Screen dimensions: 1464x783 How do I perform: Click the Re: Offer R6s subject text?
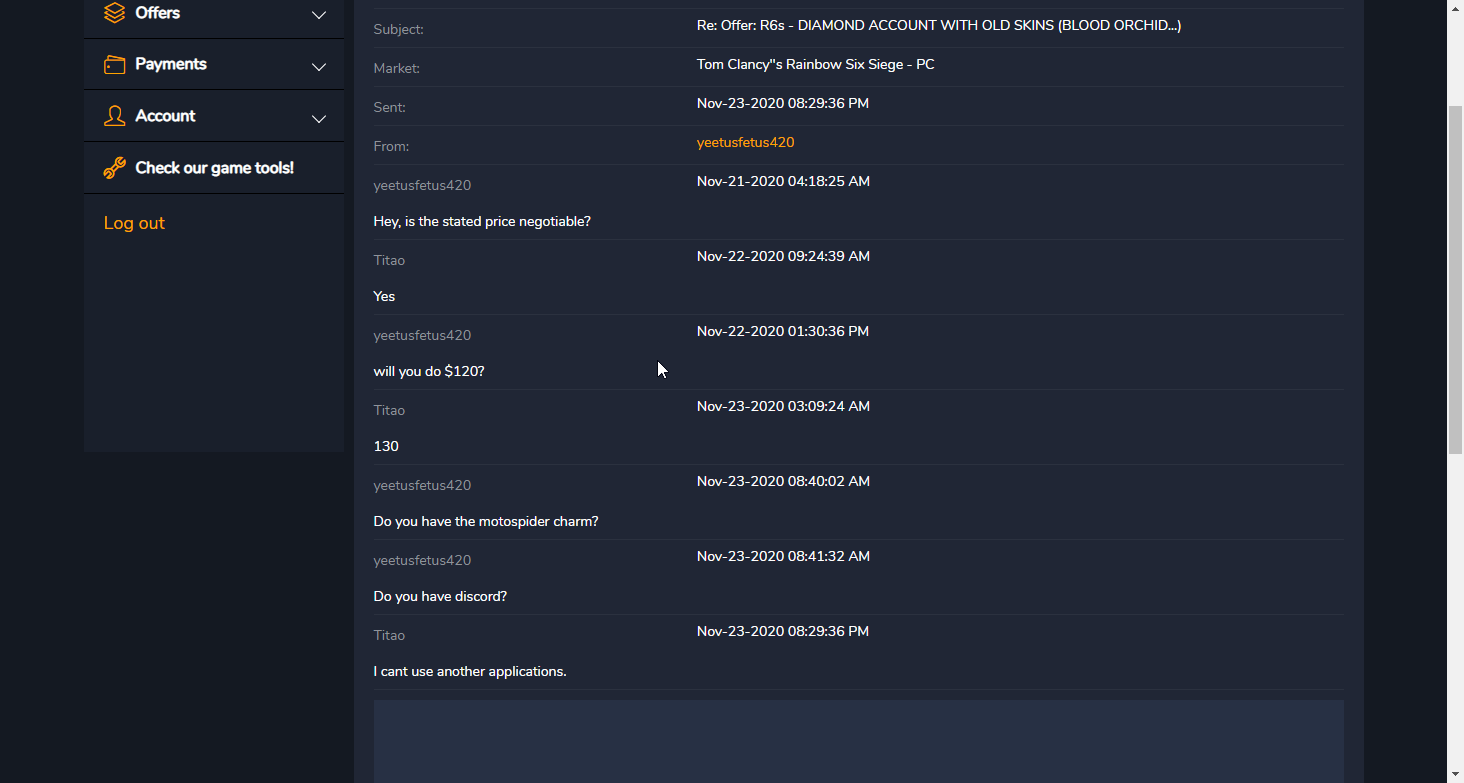pos(938,25)
